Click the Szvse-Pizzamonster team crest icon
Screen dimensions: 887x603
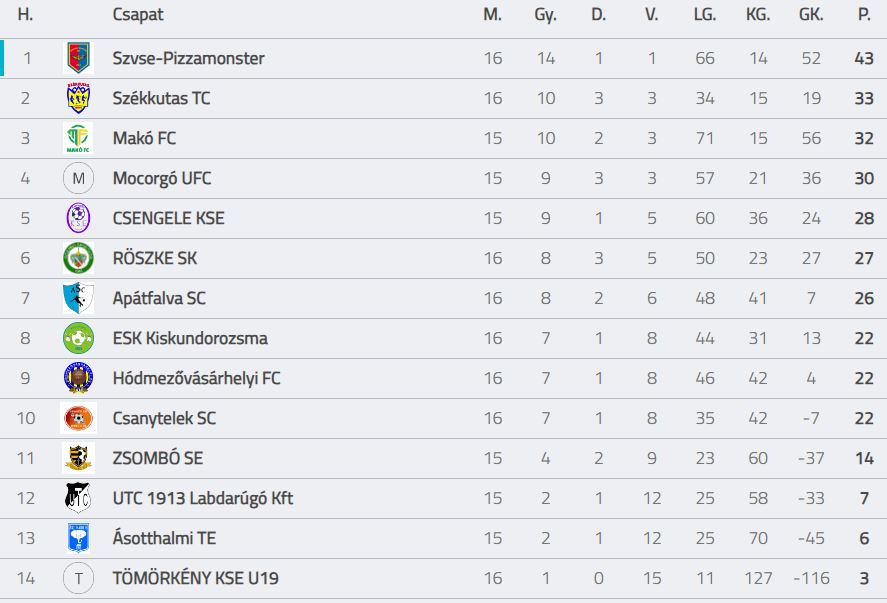click(x=78, y=58)
